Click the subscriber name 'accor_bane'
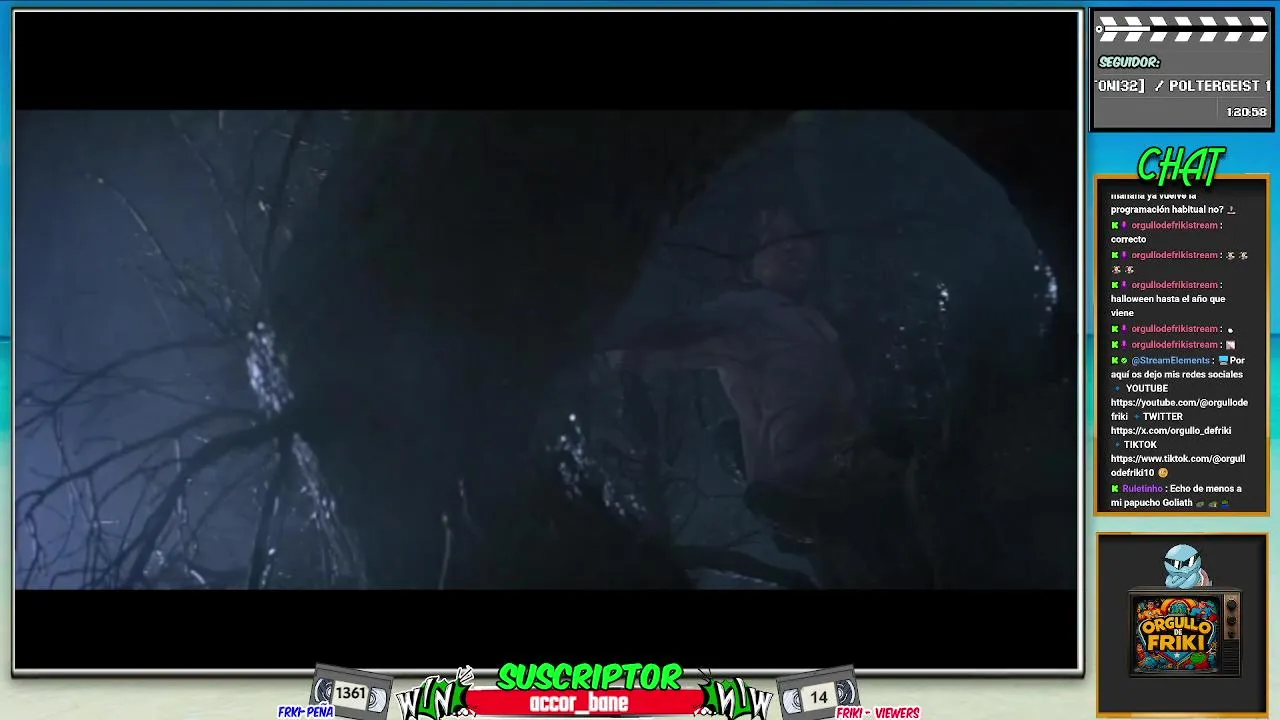Image resolution: width=1280 pixels, height=720 pixels. coord(579,703)
